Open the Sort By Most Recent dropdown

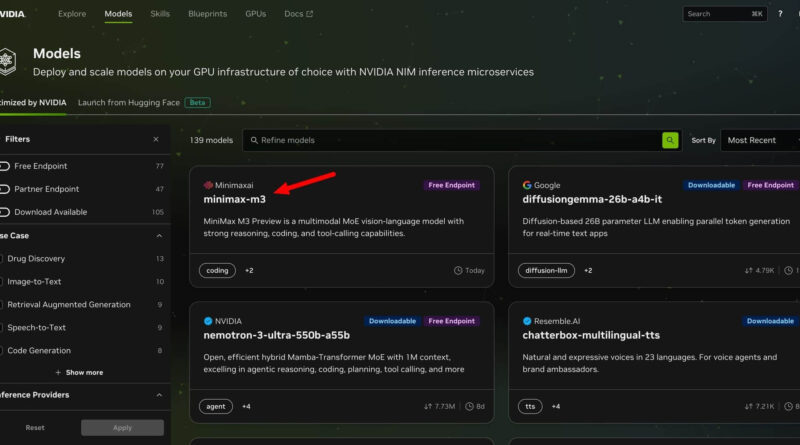coord(760,140)
